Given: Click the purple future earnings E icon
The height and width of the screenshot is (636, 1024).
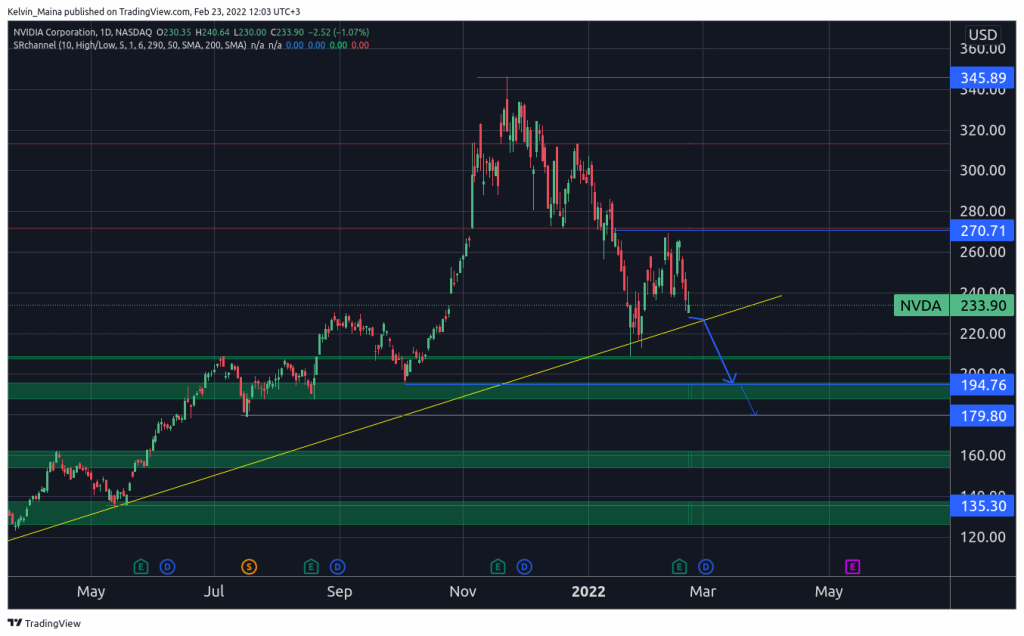Looking at the screenshot, I should point(852,567).
